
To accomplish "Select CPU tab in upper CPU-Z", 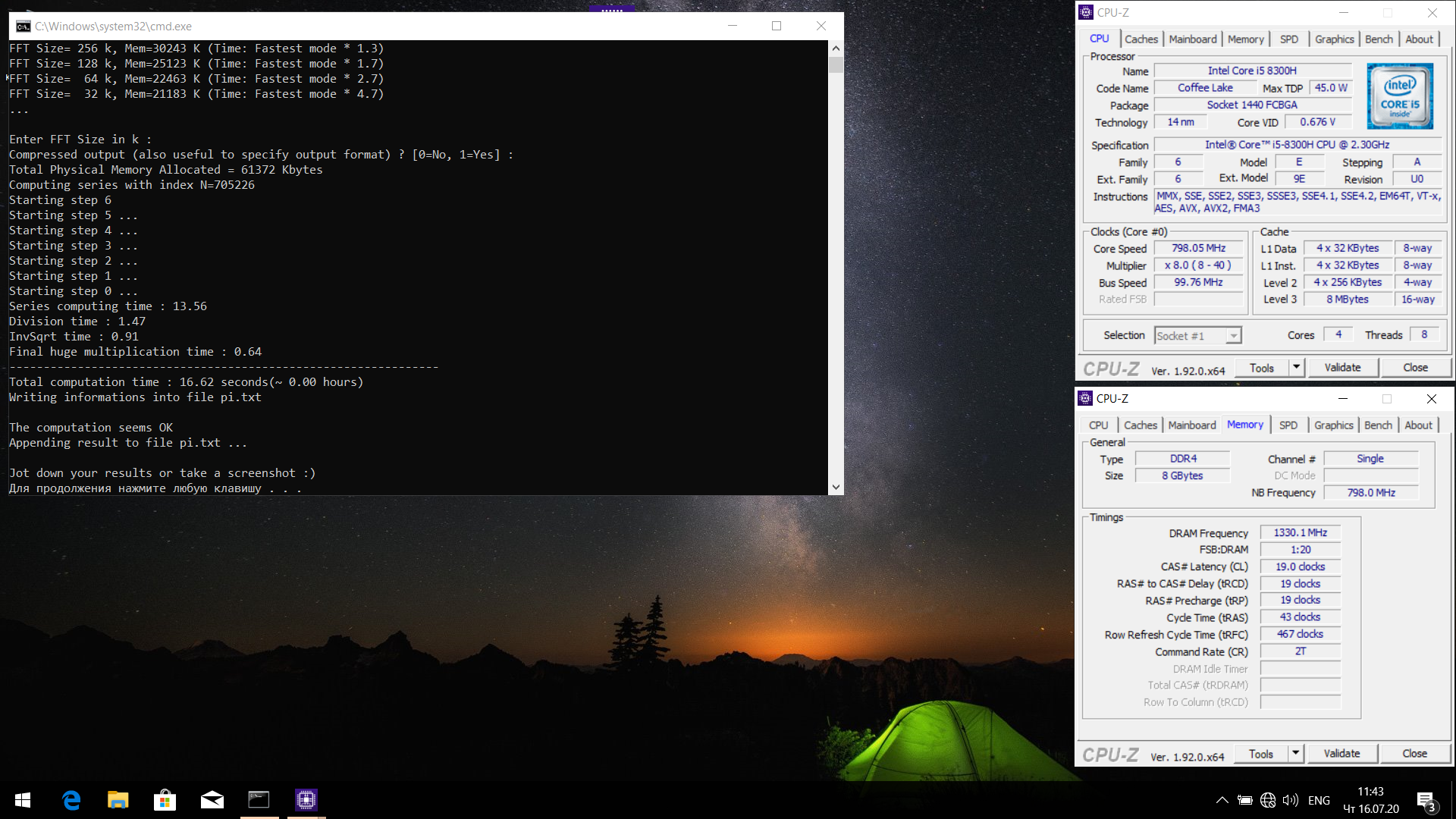I will [x=1099, y=39].
